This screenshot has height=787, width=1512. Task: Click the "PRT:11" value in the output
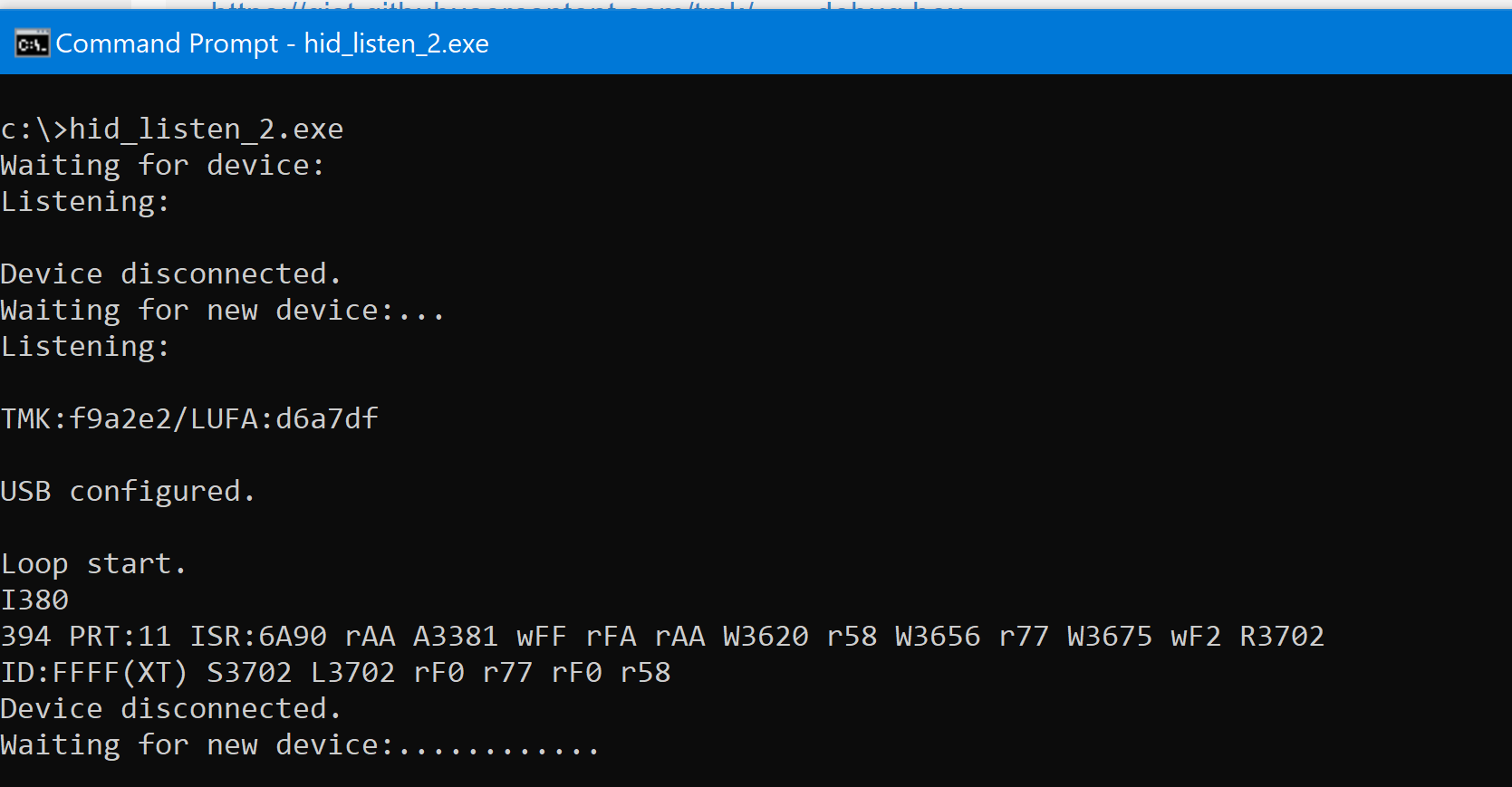pos(120,637)
